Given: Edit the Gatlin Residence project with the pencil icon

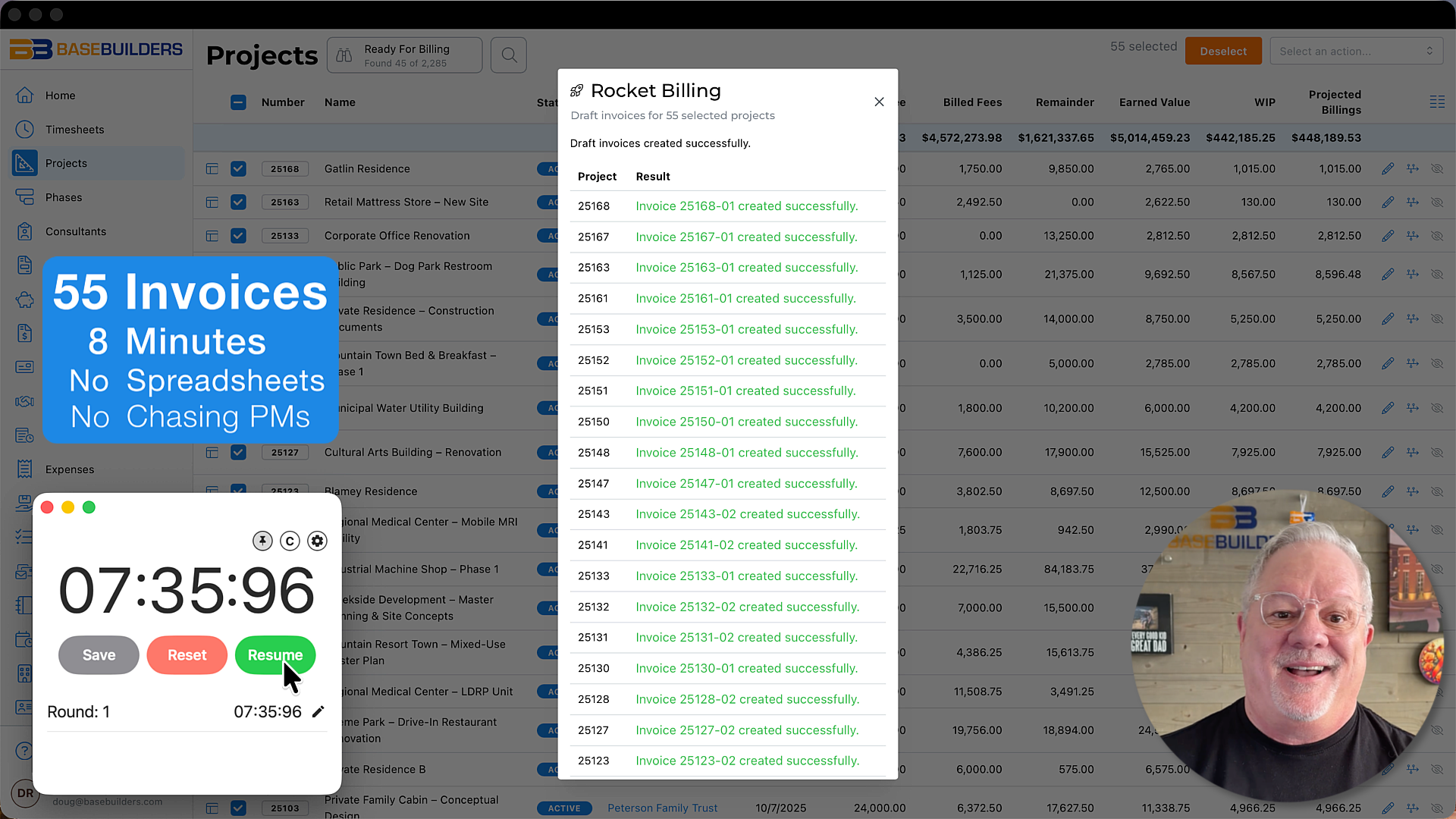Looking at the screenshot, I should tap(1389, 168).
